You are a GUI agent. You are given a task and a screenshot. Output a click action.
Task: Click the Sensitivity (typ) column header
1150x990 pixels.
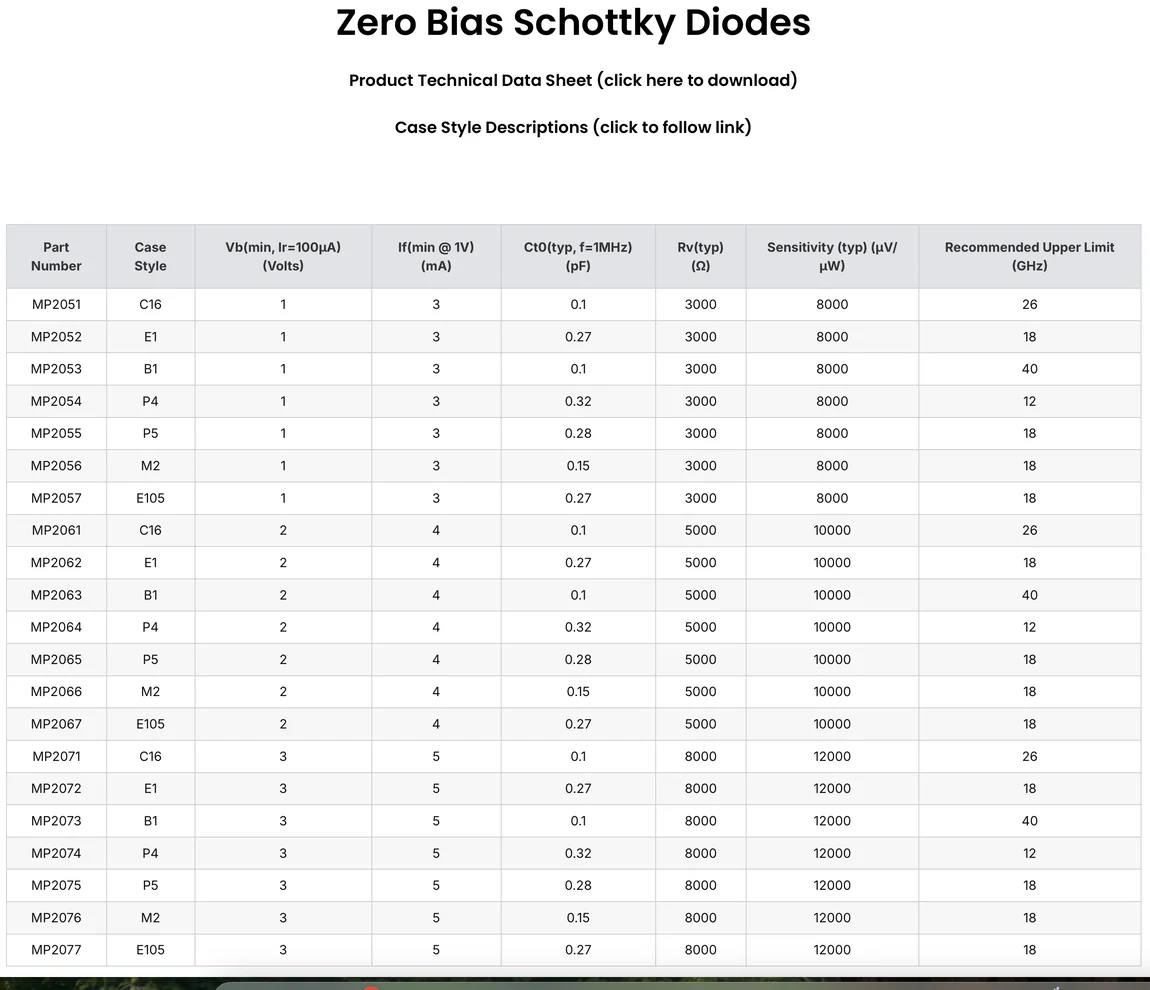tap(832, 256)
